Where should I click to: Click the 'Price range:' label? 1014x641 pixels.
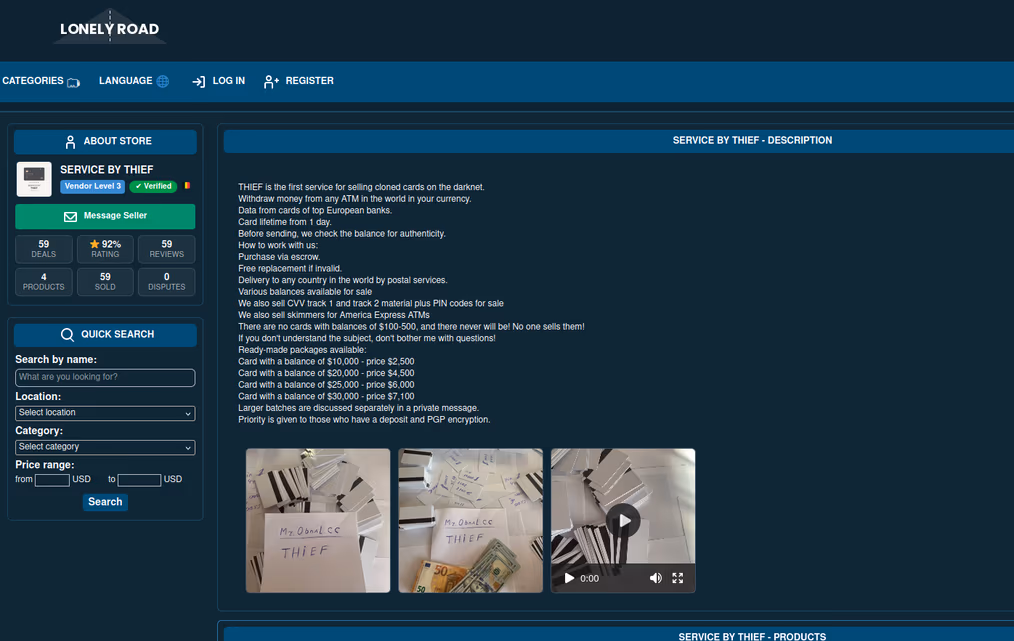45,465
